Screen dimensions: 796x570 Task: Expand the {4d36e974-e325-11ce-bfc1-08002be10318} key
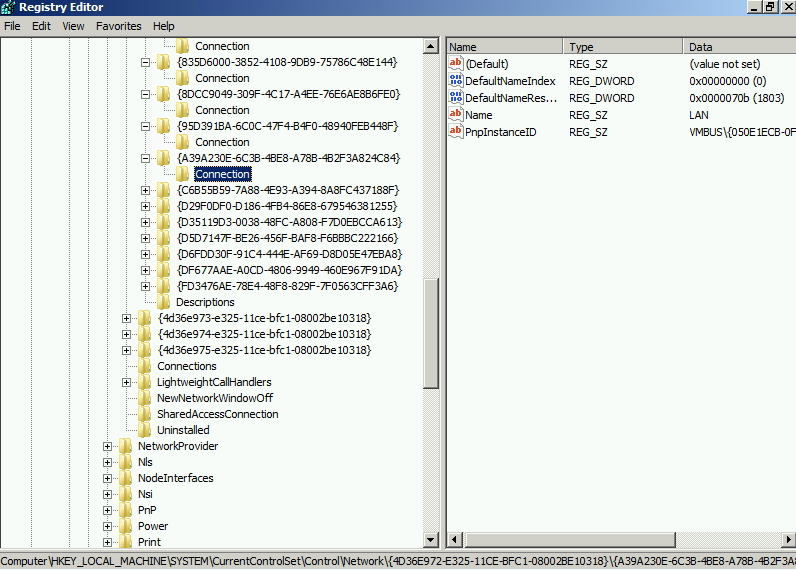(126, 334)
